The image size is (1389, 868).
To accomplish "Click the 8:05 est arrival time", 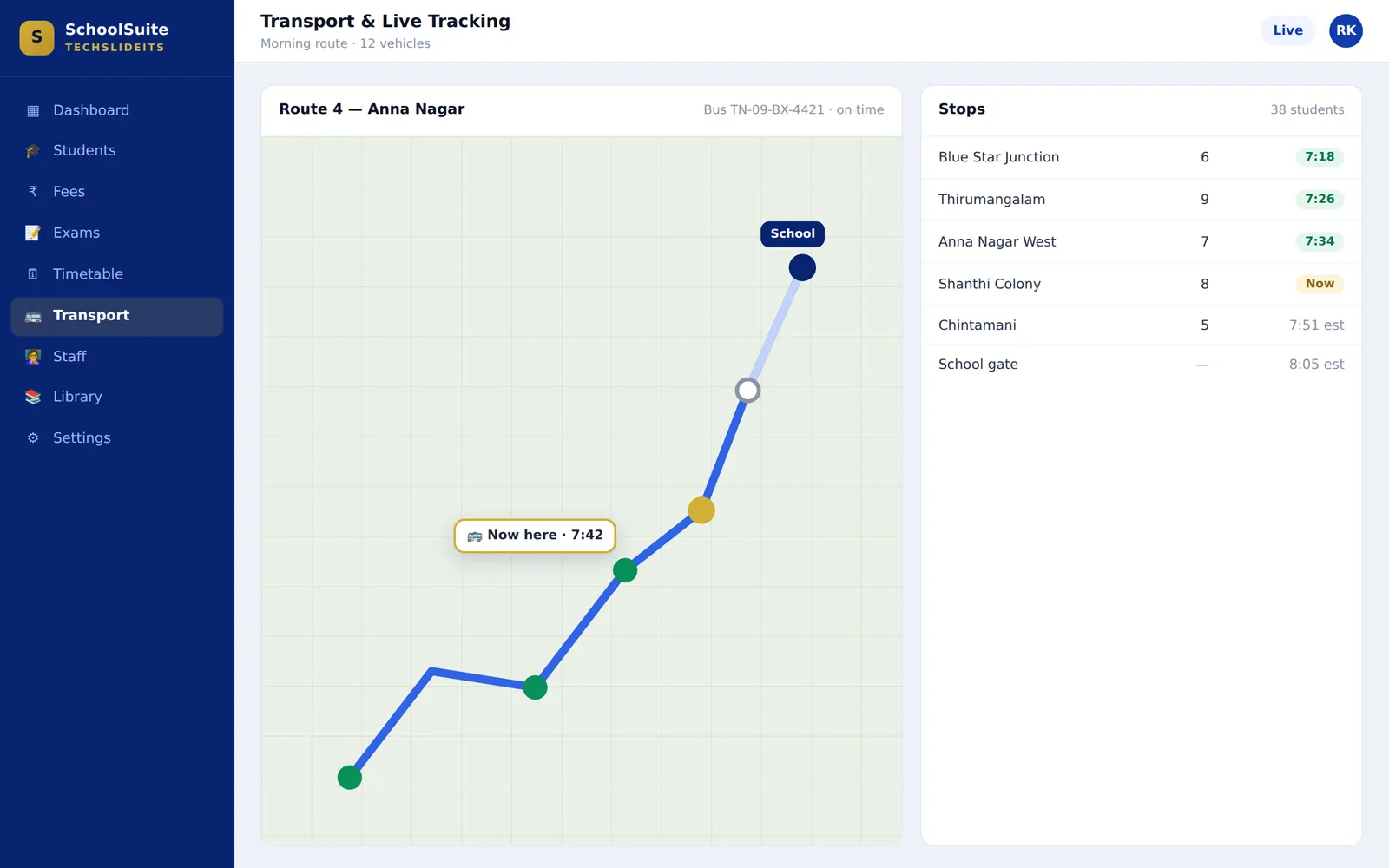I will tap(1316, 365).
